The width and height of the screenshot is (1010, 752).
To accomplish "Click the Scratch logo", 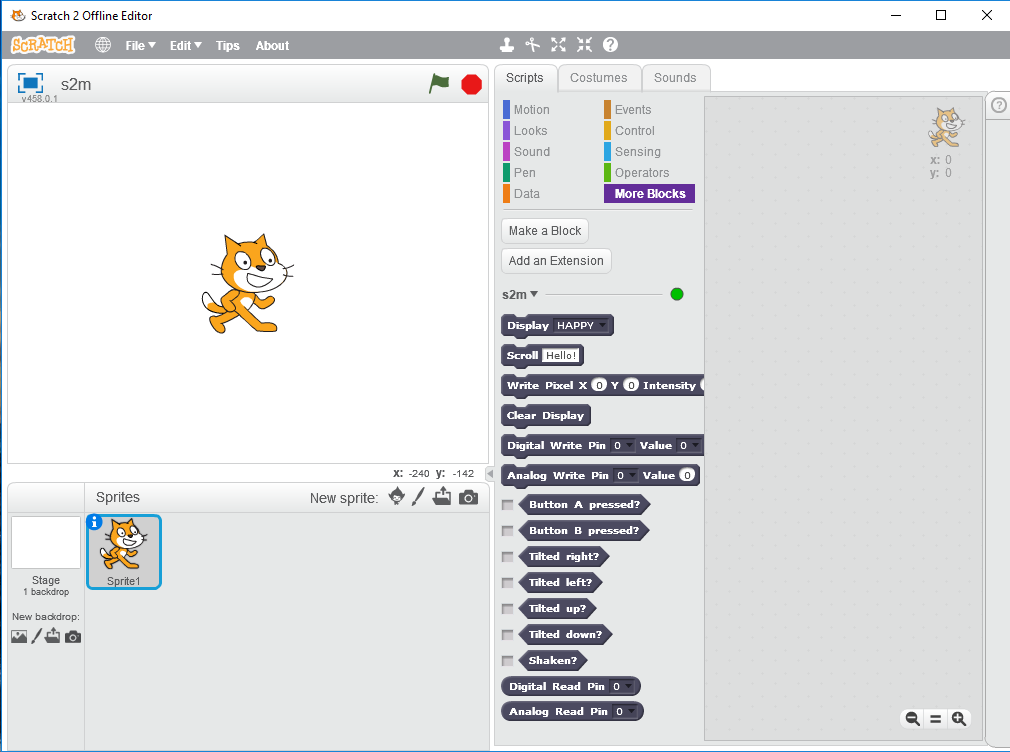I will [x=43, y=45].
